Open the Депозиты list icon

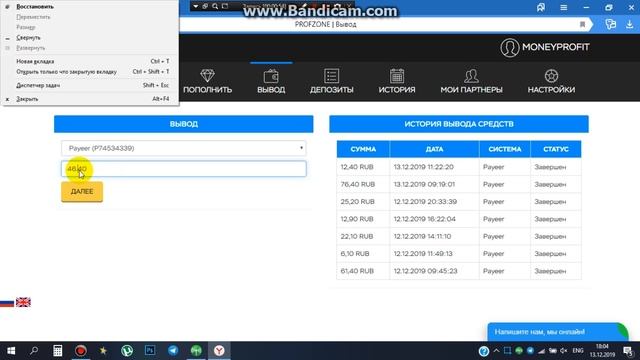point(331,76)
